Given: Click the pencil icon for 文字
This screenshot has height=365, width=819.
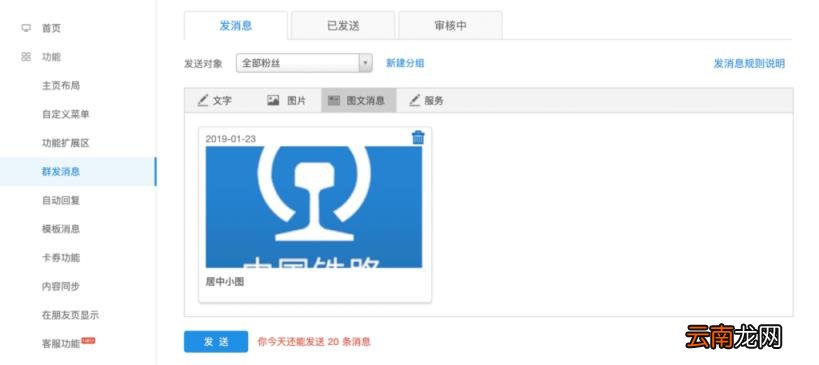Looking at the screenshot, I should point(203,100).
